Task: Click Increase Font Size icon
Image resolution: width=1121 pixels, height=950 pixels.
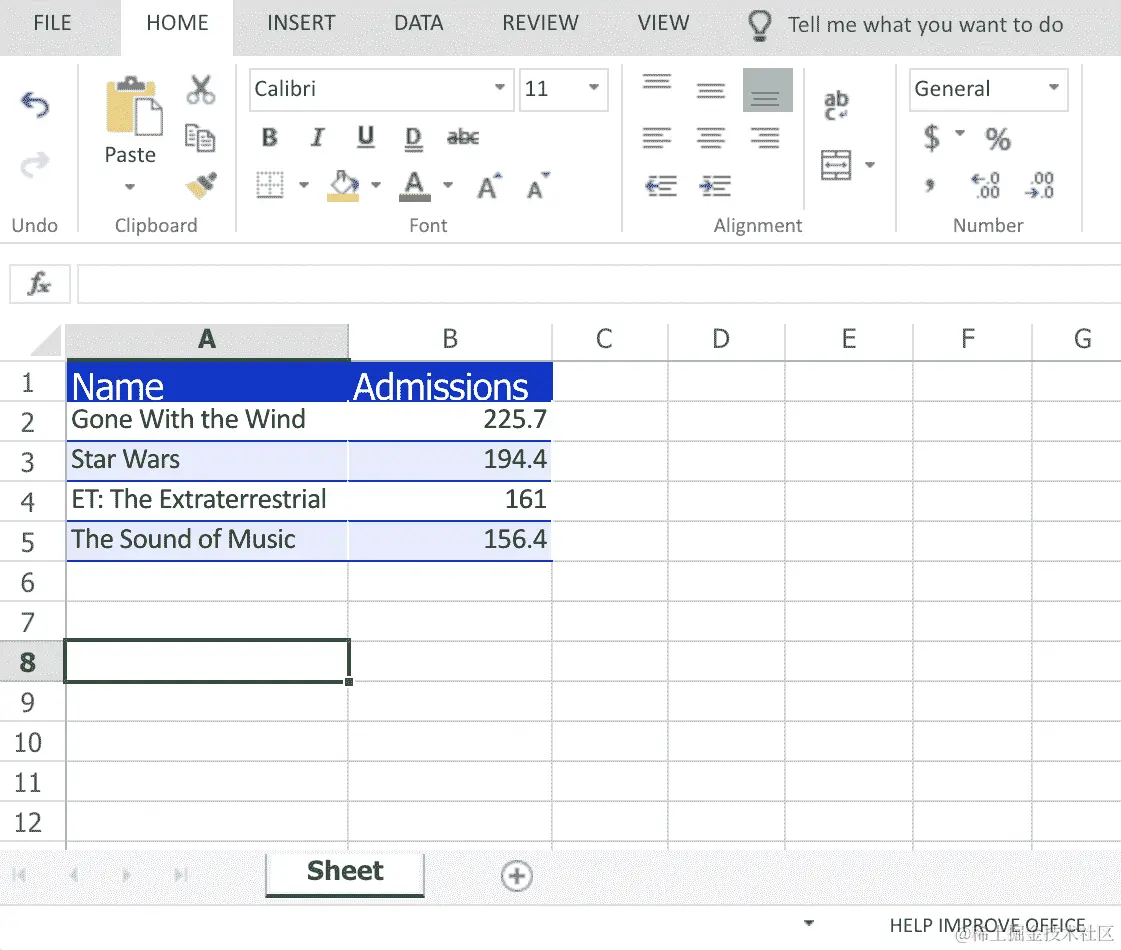Action: 490,186
